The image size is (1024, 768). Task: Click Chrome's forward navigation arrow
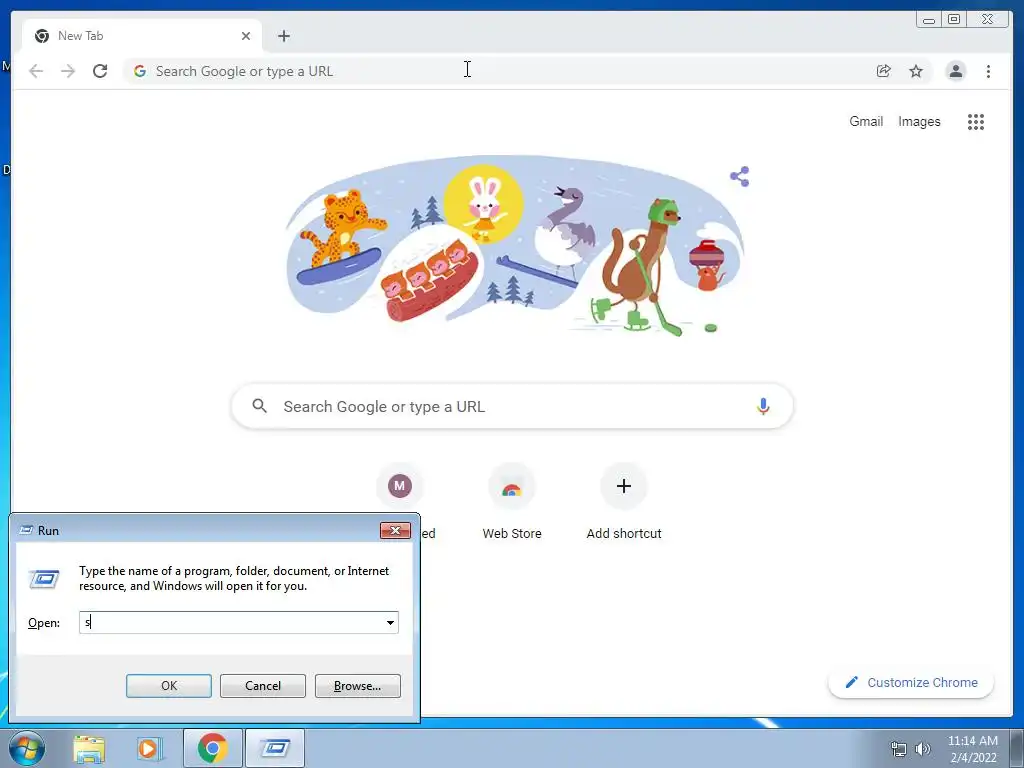pos(68,71)
